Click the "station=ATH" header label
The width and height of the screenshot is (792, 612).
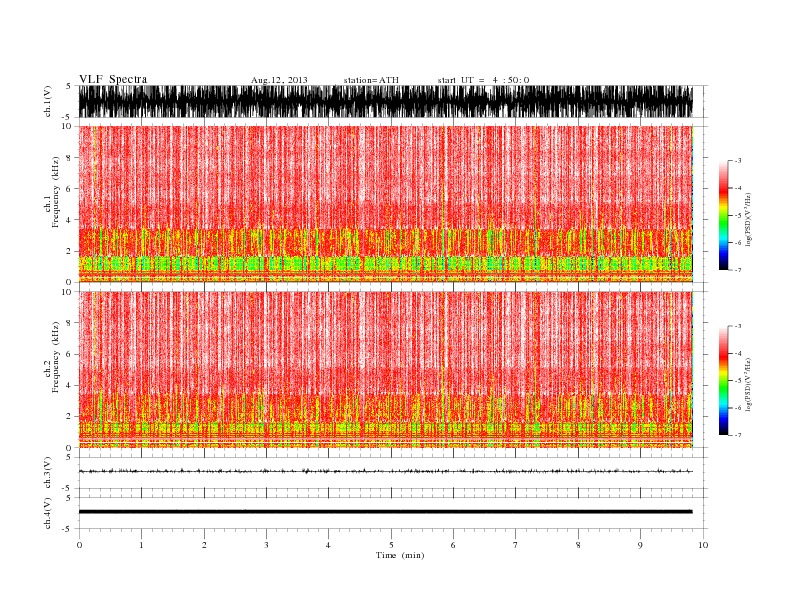[371, 80]
